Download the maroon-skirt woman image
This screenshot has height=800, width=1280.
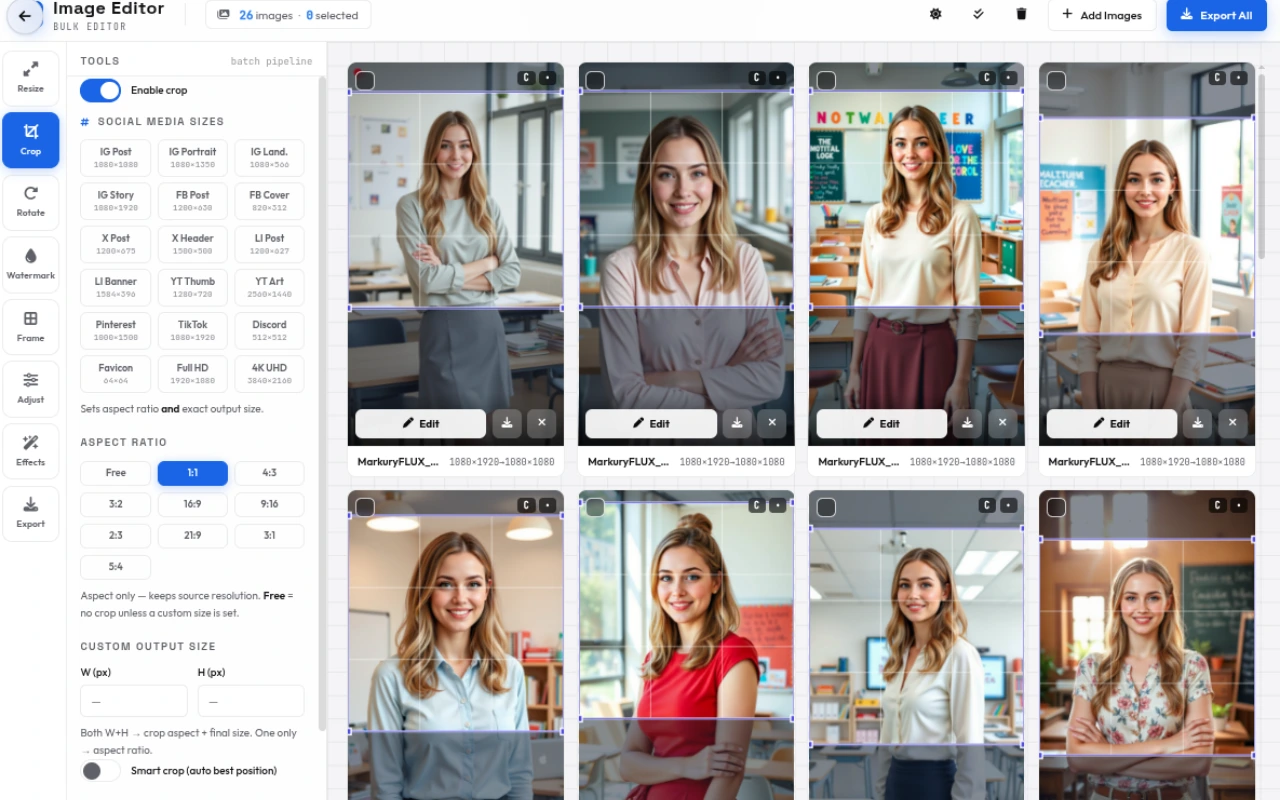coord(967,423)
